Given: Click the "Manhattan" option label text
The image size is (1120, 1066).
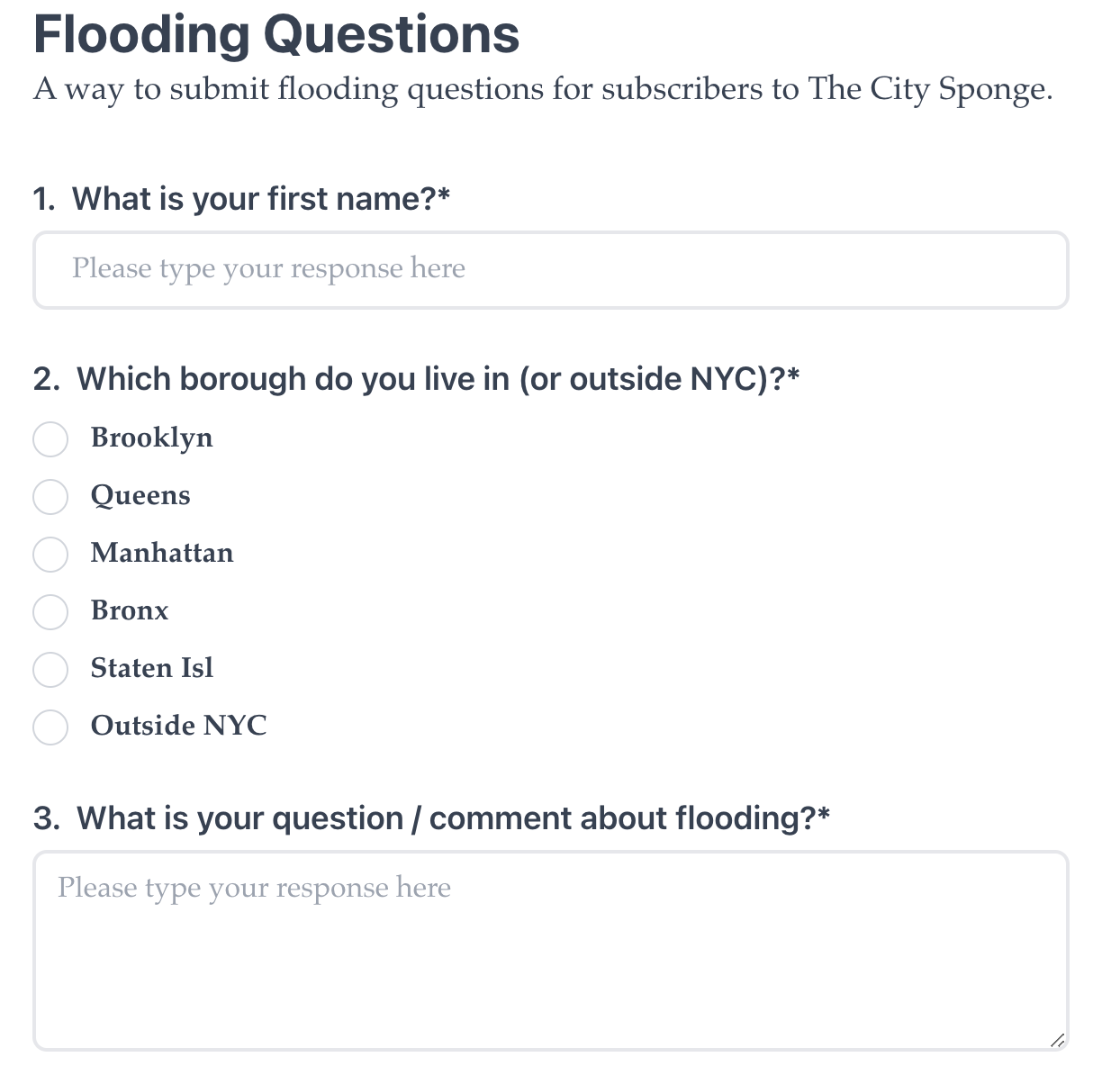Looking at the screenshot, I should [162, 553].
